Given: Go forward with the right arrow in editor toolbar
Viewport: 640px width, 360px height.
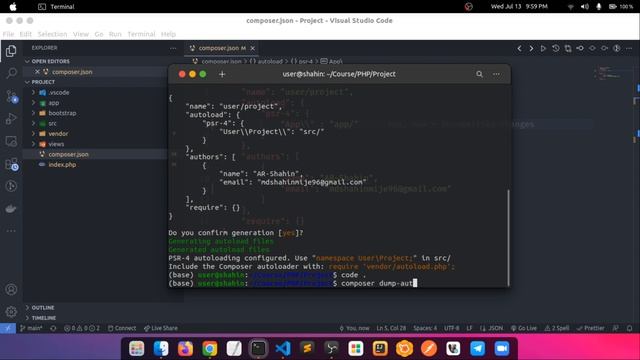Looking at the screenshot, I should click(x=531, y=48).
